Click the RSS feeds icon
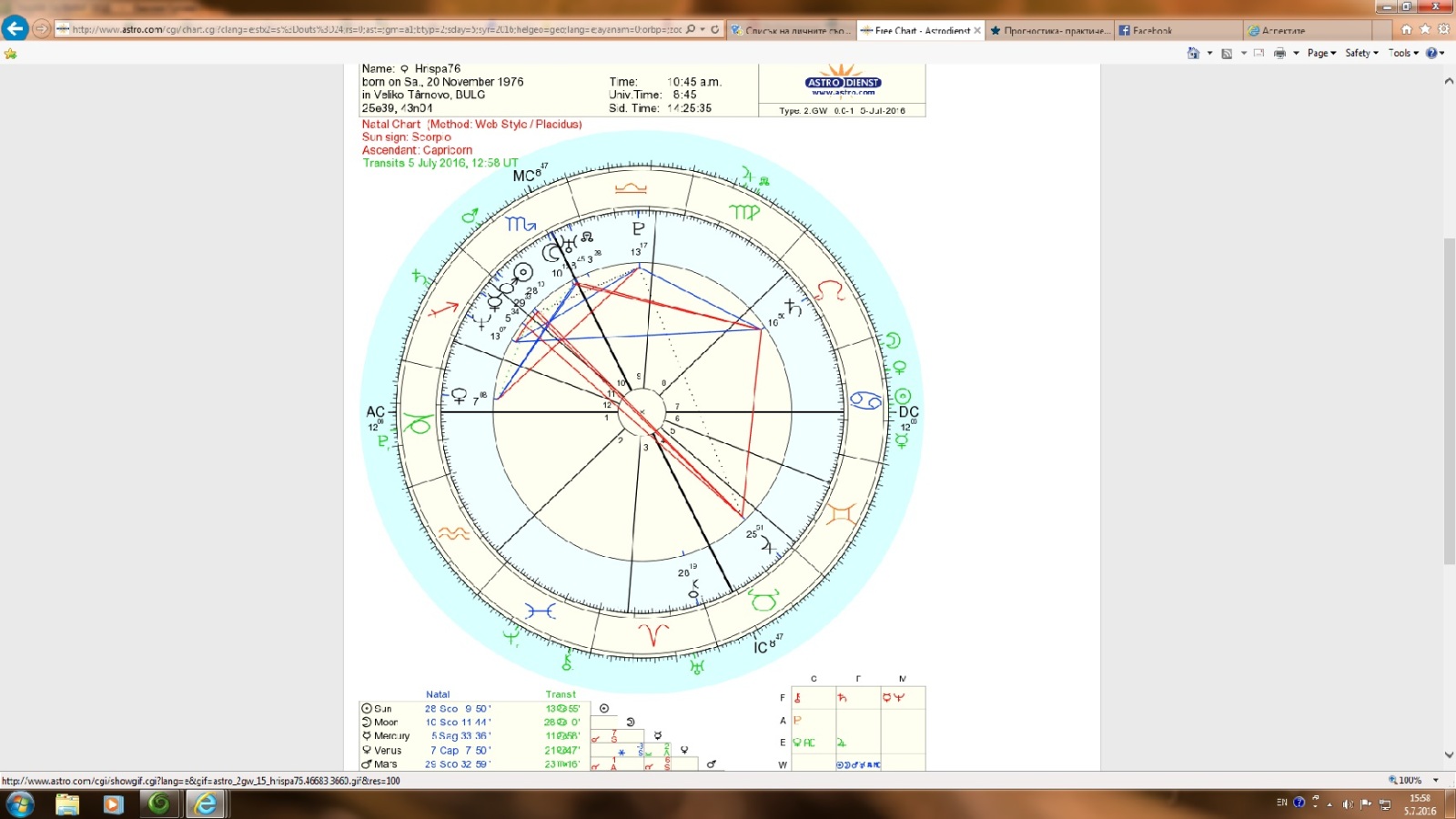Image resolution: width=1456 pixels, height=819 pixels. [x=1227, y=54]
